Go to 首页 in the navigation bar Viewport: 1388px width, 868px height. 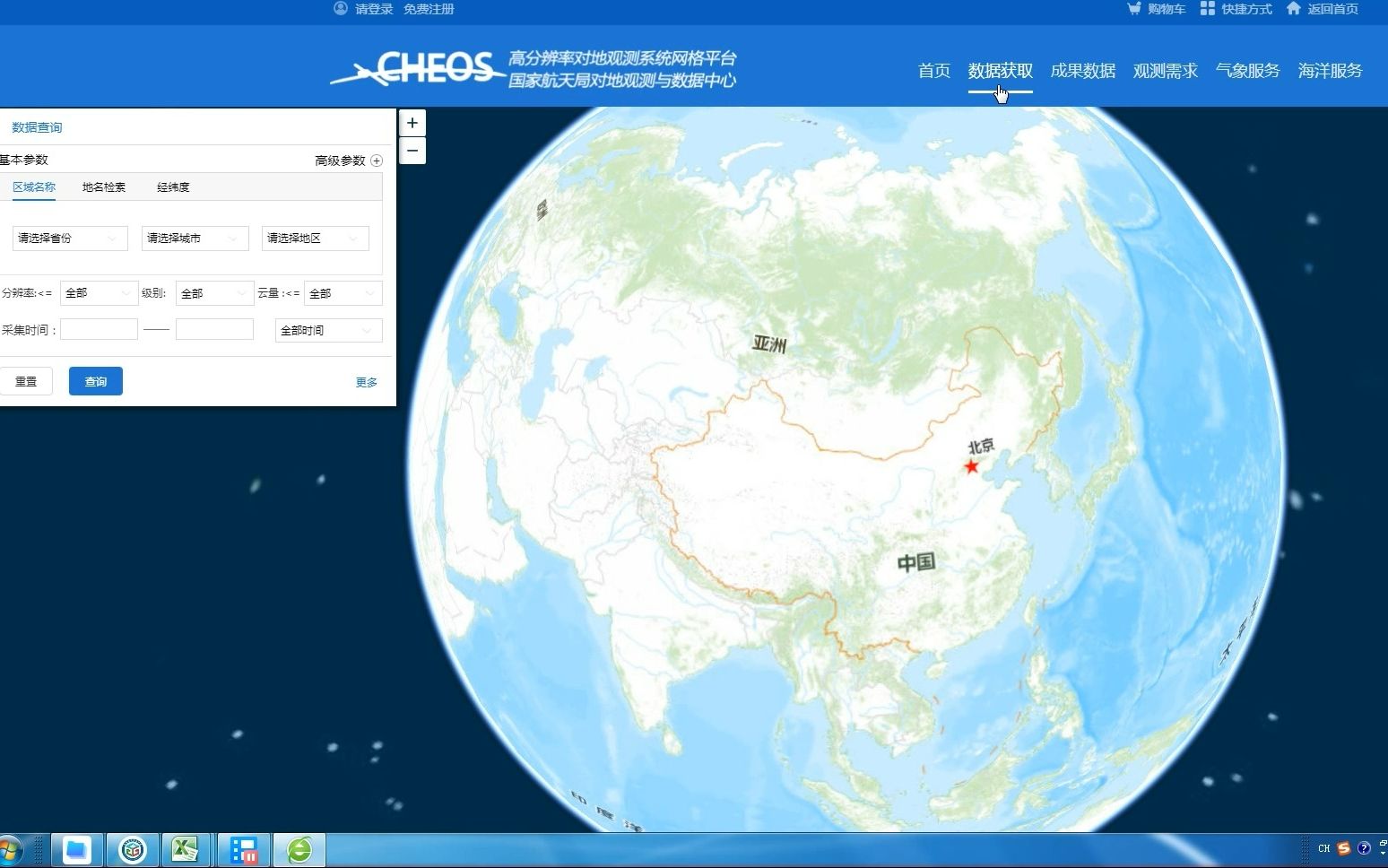934,71
